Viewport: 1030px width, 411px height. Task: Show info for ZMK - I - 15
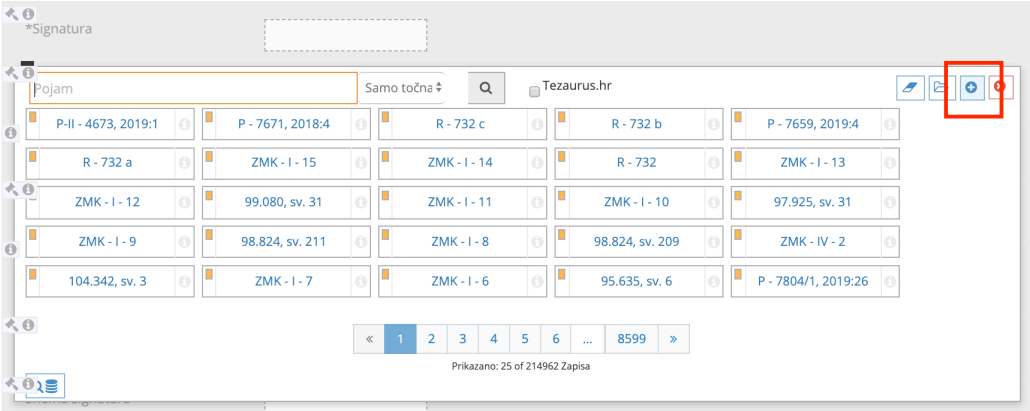[361, 163]
